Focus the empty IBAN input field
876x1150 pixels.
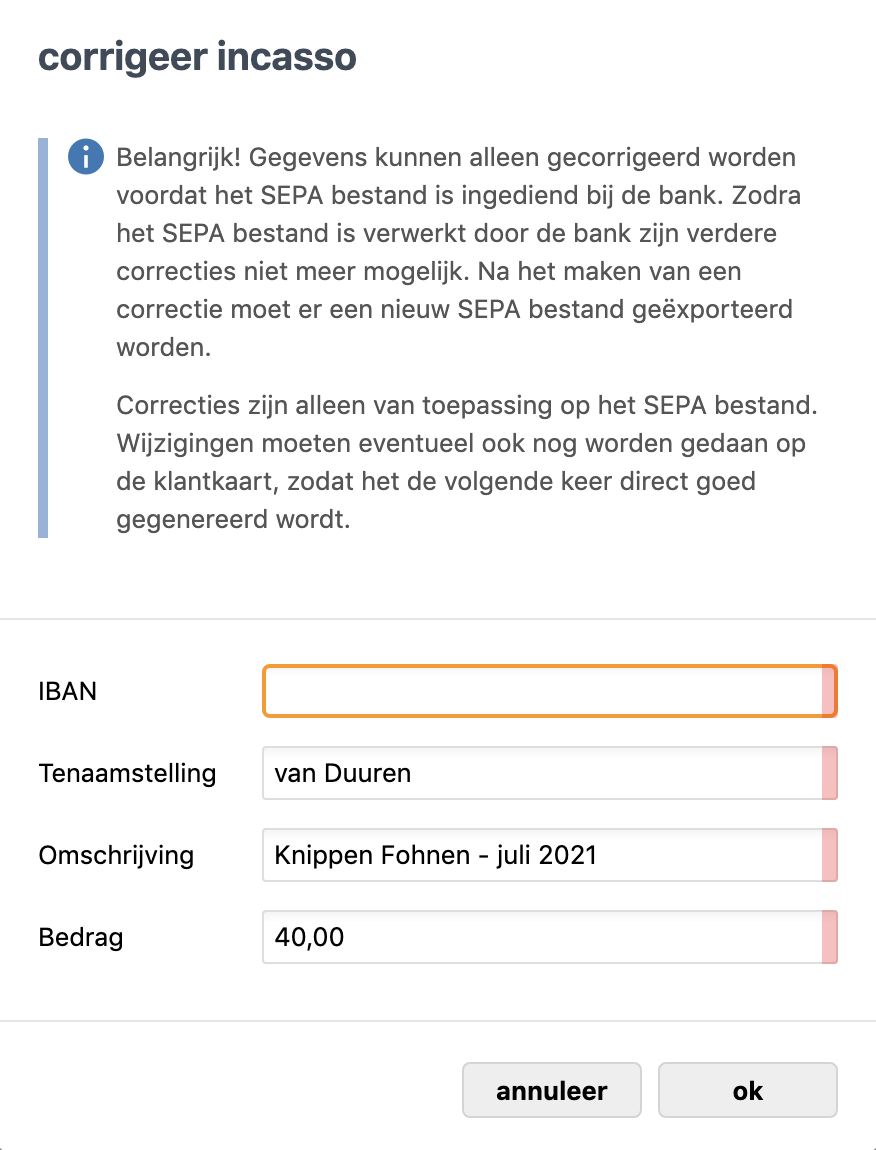coord(540,692)
